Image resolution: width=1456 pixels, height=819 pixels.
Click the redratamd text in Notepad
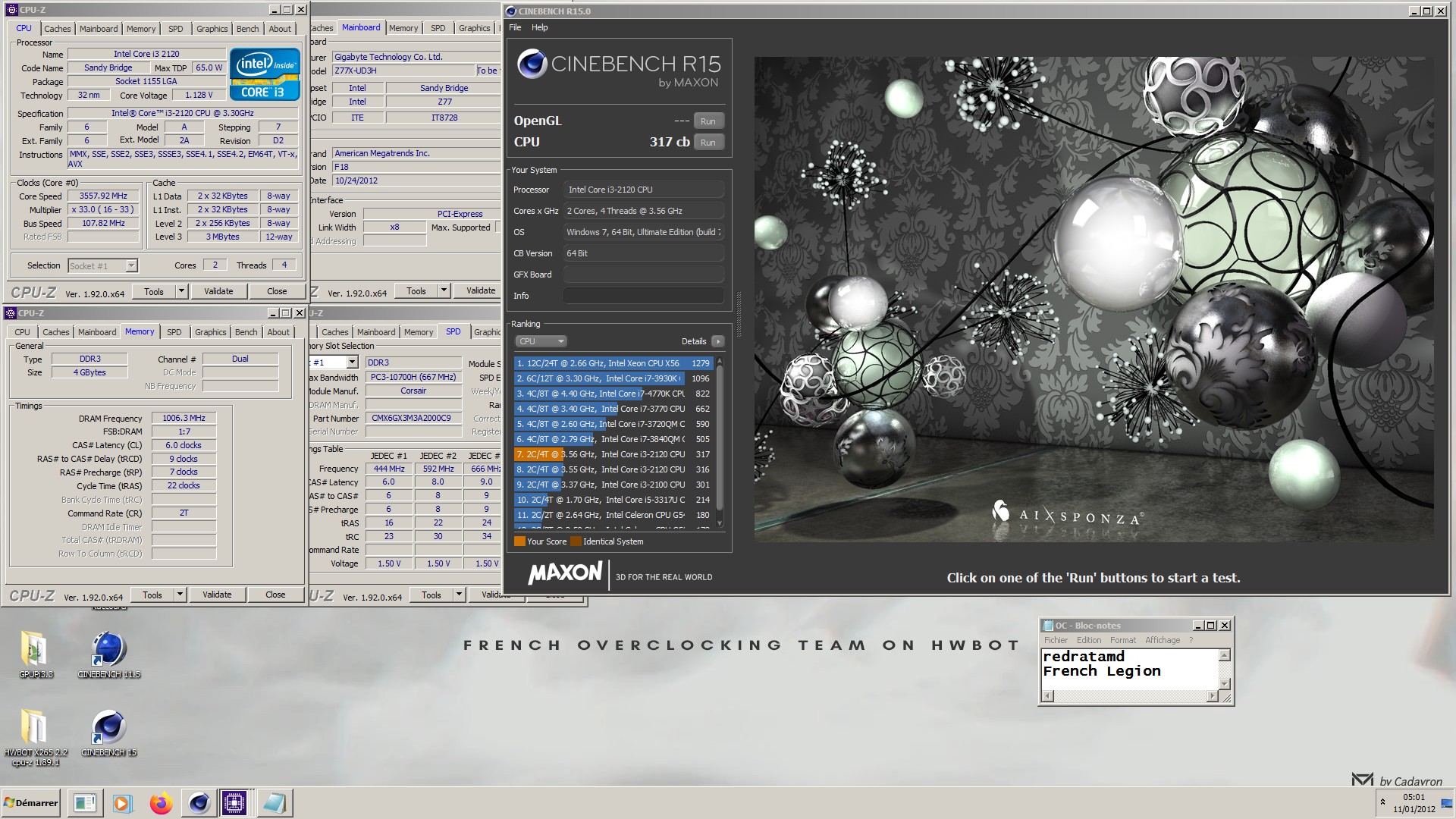[1084, 657]
